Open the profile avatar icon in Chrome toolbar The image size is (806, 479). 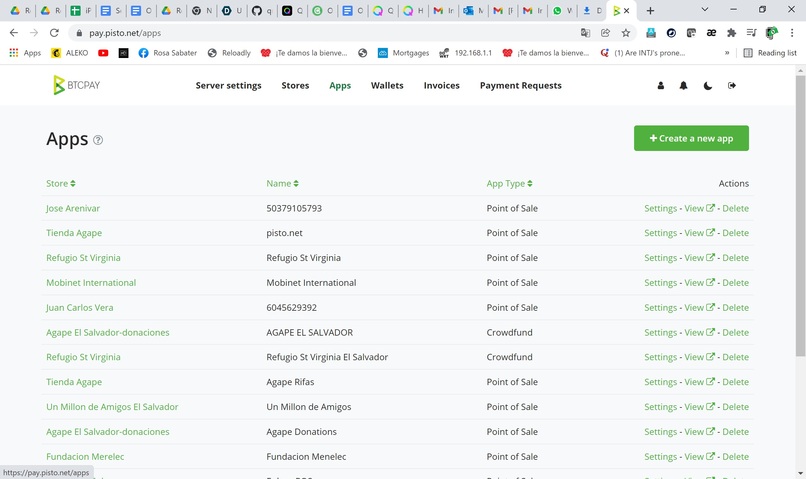coord(772,33)
